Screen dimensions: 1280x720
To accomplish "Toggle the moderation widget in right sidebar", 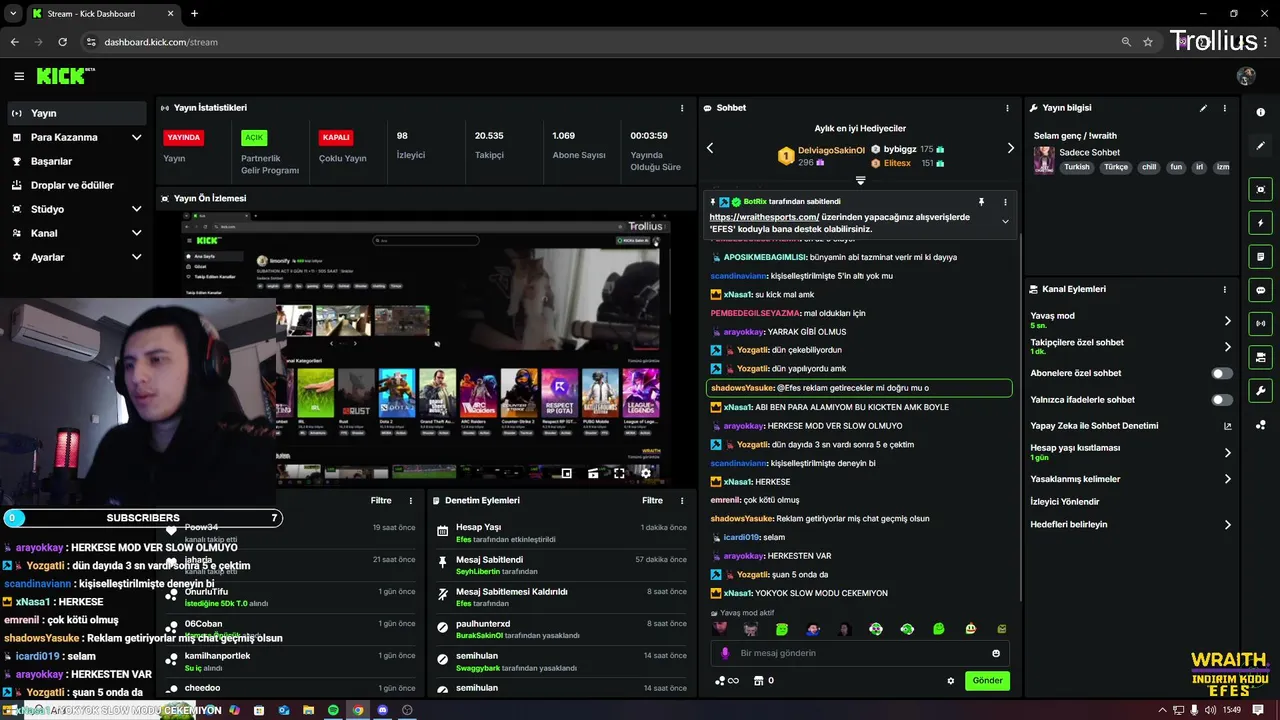I will tap(1260, 357).
